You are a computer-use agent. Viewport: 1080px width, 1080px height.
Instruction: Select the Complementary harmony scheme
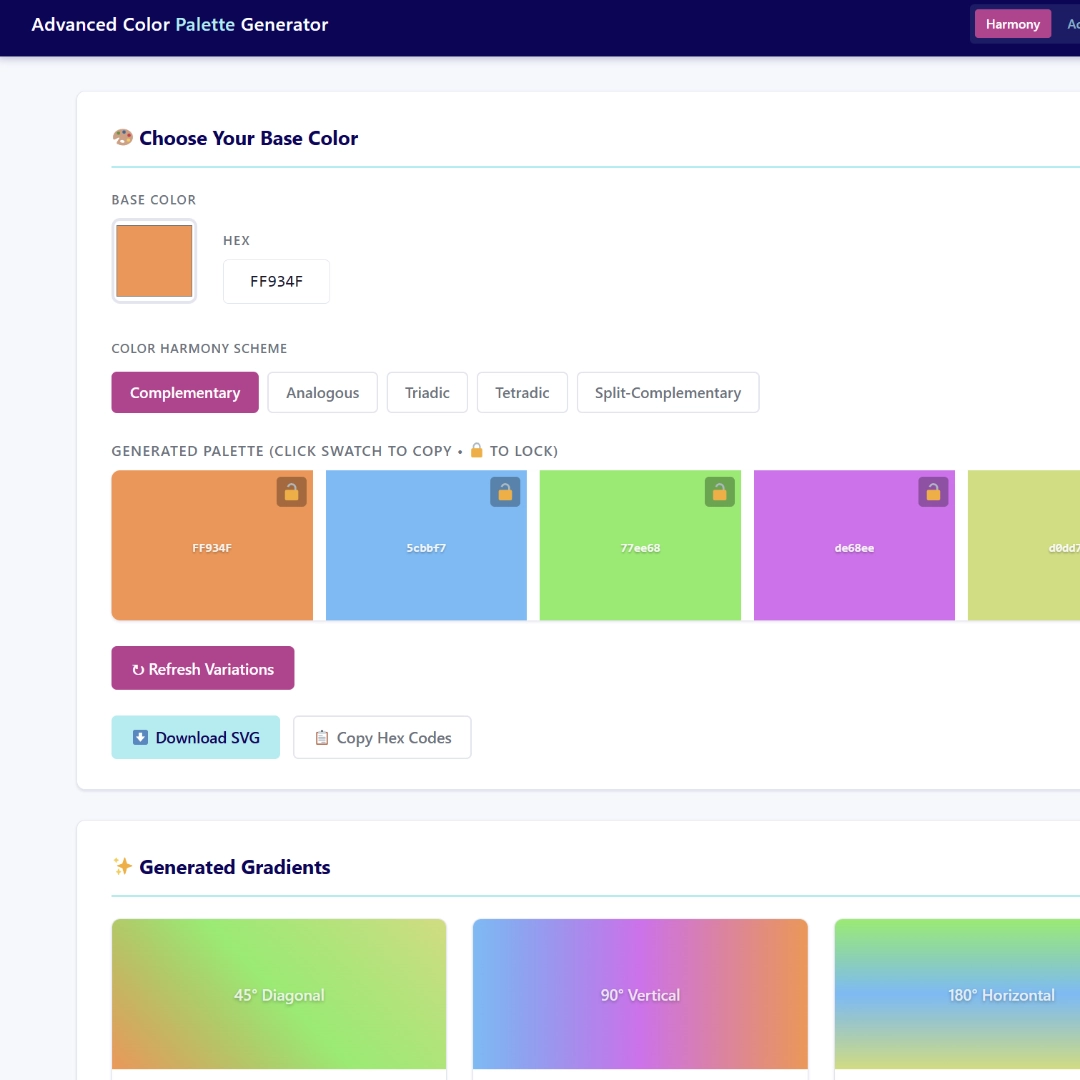[x=185, y=393]
